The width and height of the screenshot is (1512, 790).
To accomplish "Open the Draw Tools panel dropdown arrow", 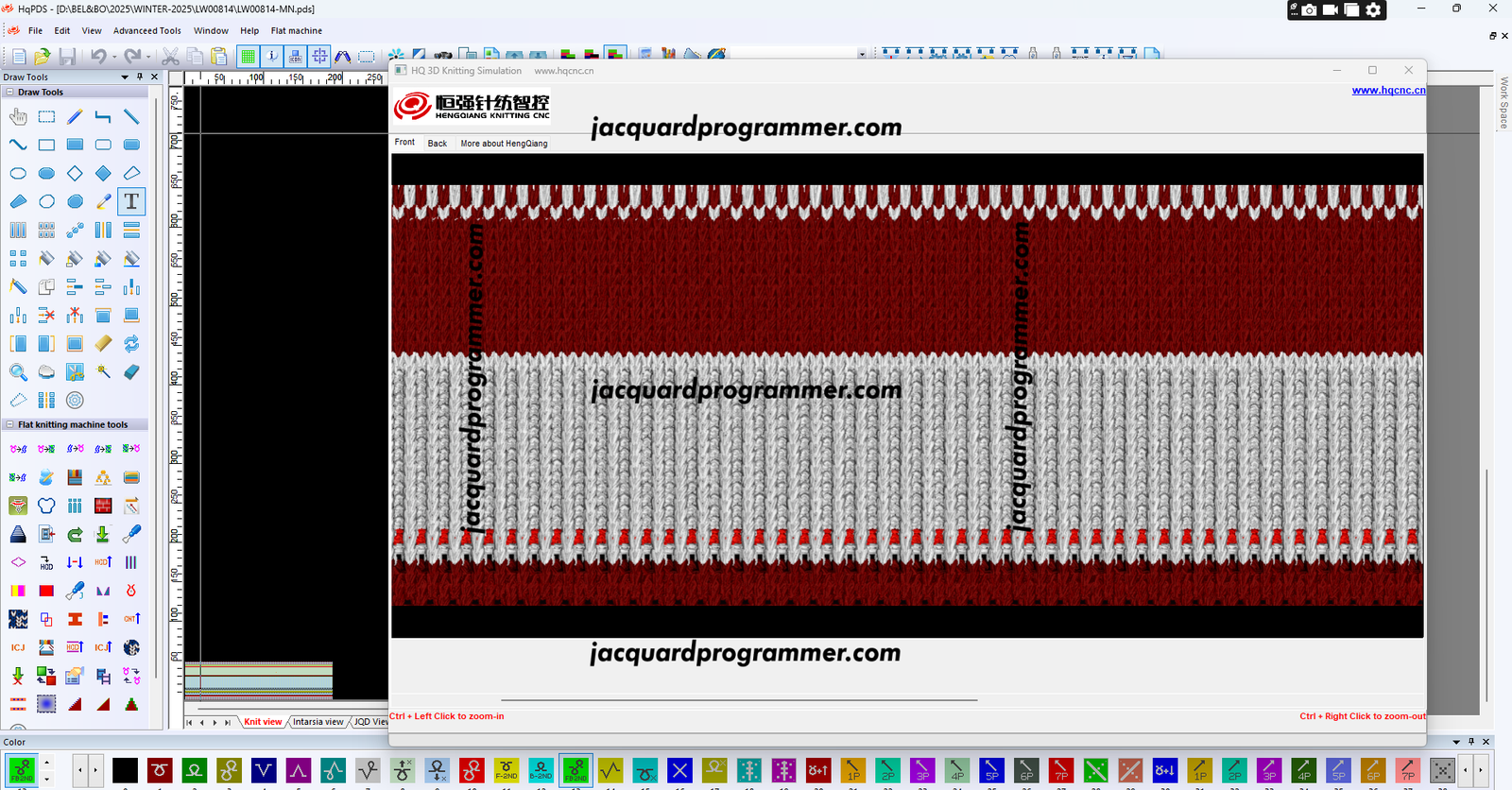I will tap(125, 77).
